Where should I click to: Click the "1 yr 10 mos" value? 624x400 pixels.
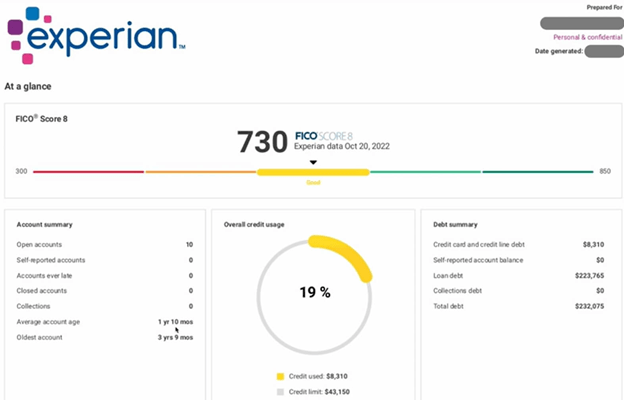(176, 322)
